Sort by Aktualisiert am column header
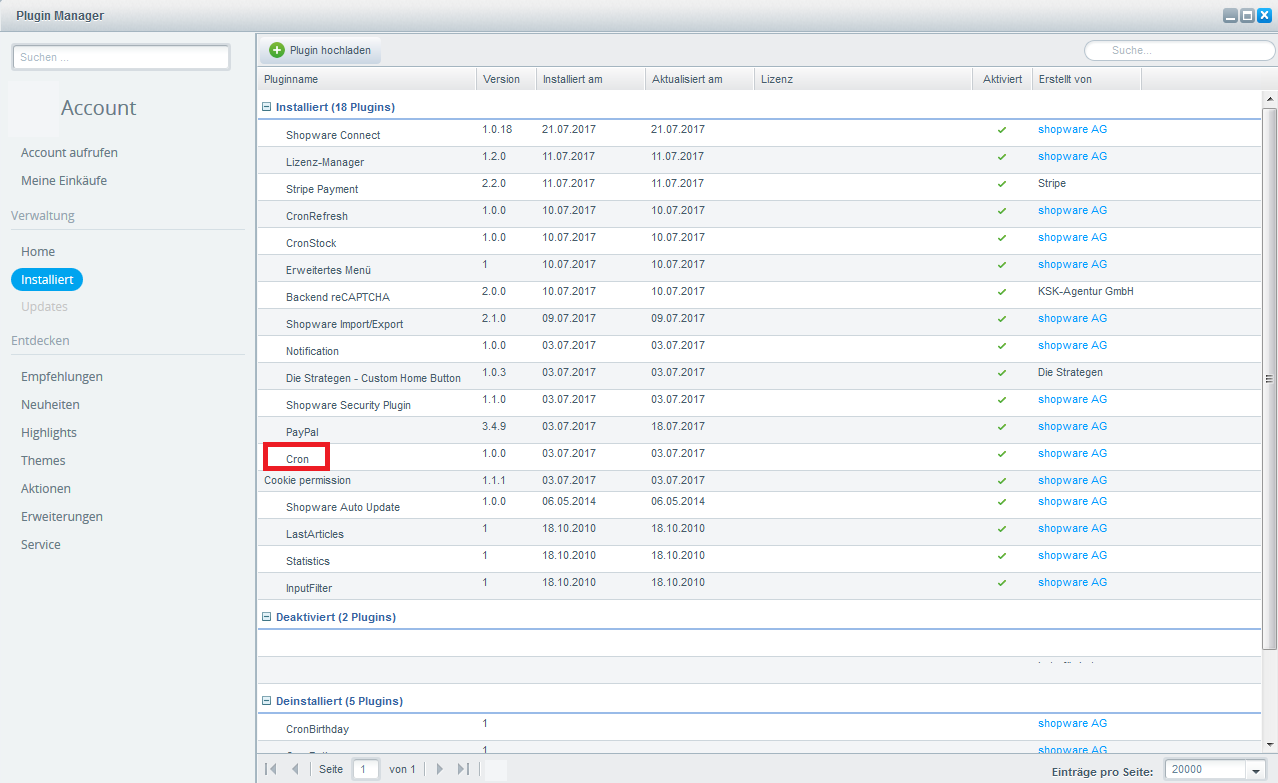The width and height of the screenshot is (1278, 783). (x=699, y=79)
